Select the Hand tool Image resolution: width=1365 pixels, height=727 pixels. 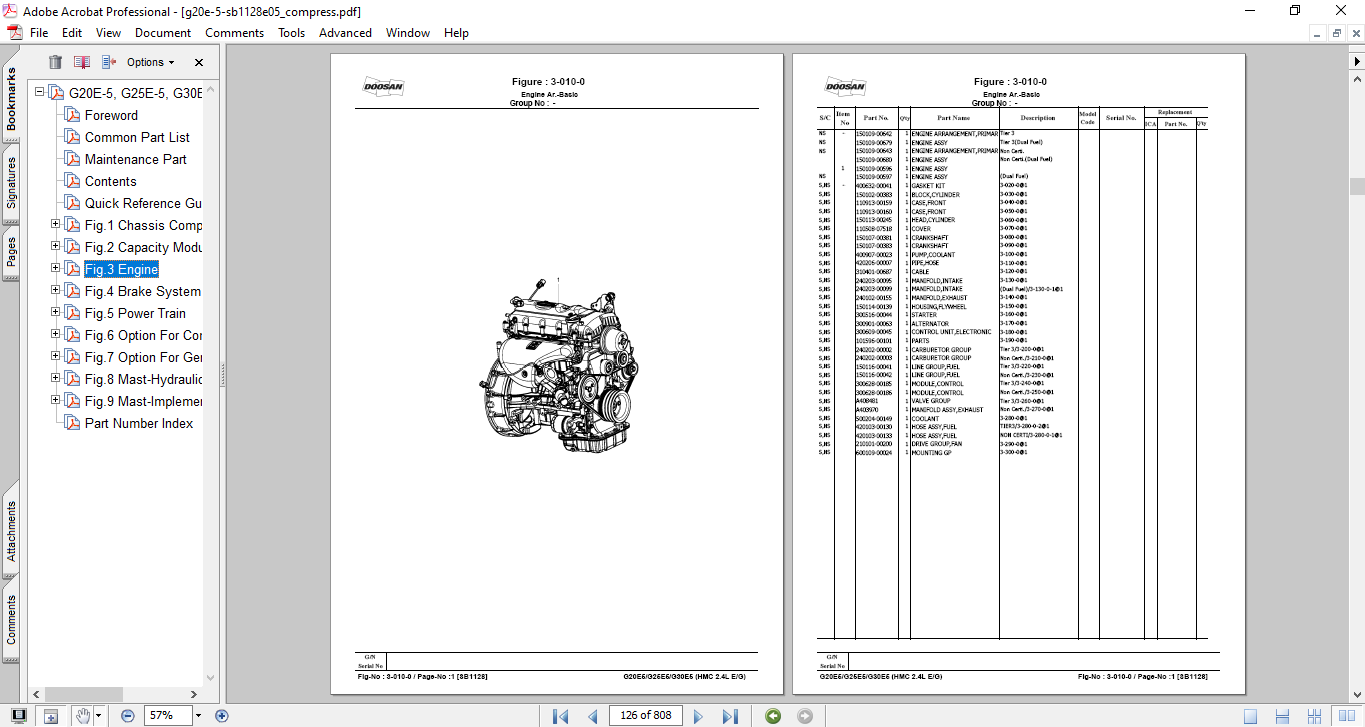(82, 716)
